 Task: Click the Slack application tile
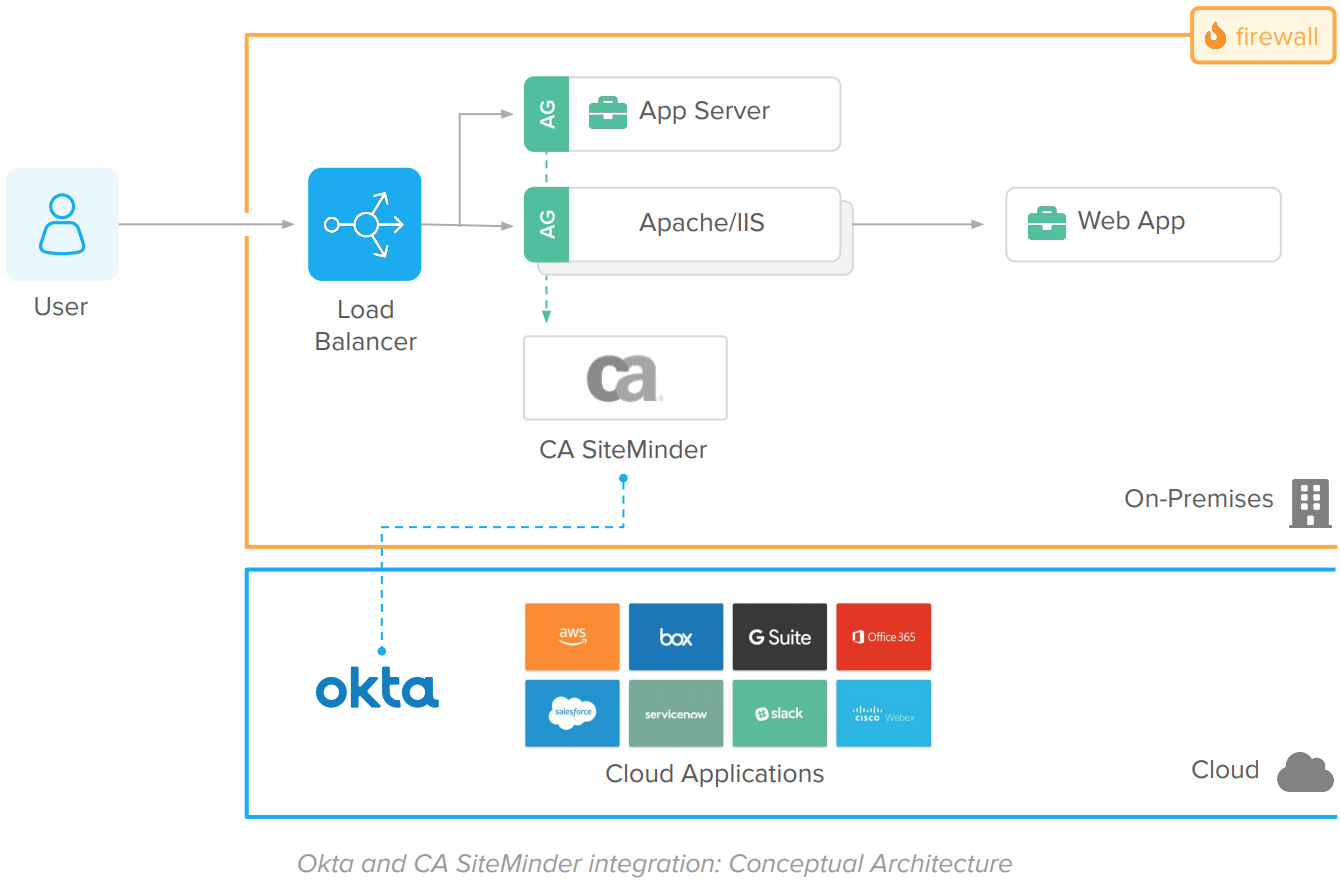(780, 713)
